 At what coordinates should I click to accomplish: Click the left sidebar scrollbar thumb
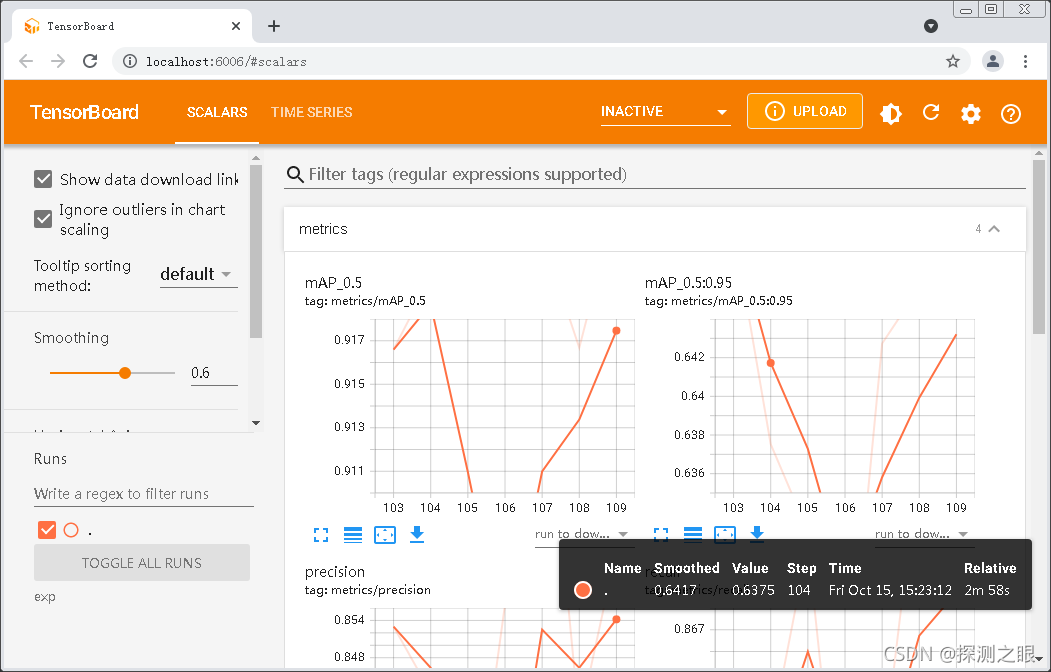pos(255,251)
